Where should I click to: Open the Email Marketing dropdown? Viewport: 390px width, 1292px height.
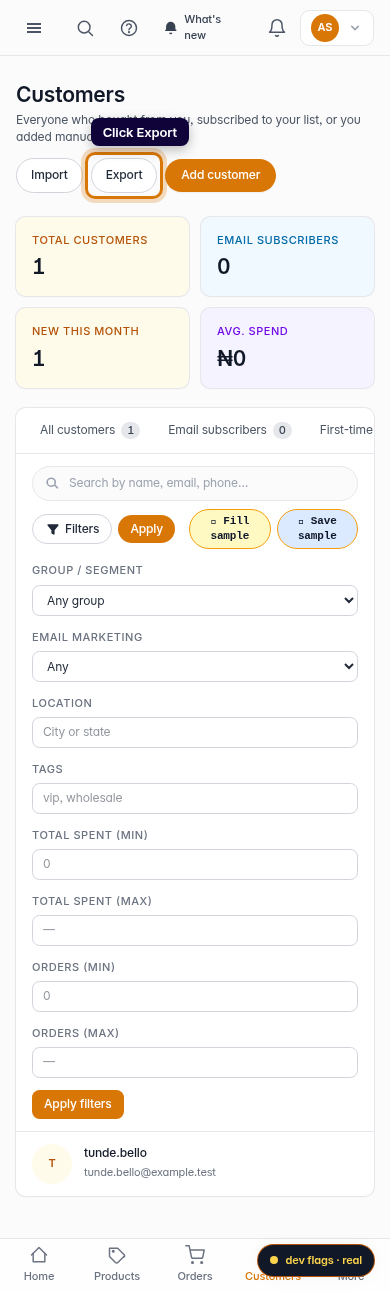(195, 666)
